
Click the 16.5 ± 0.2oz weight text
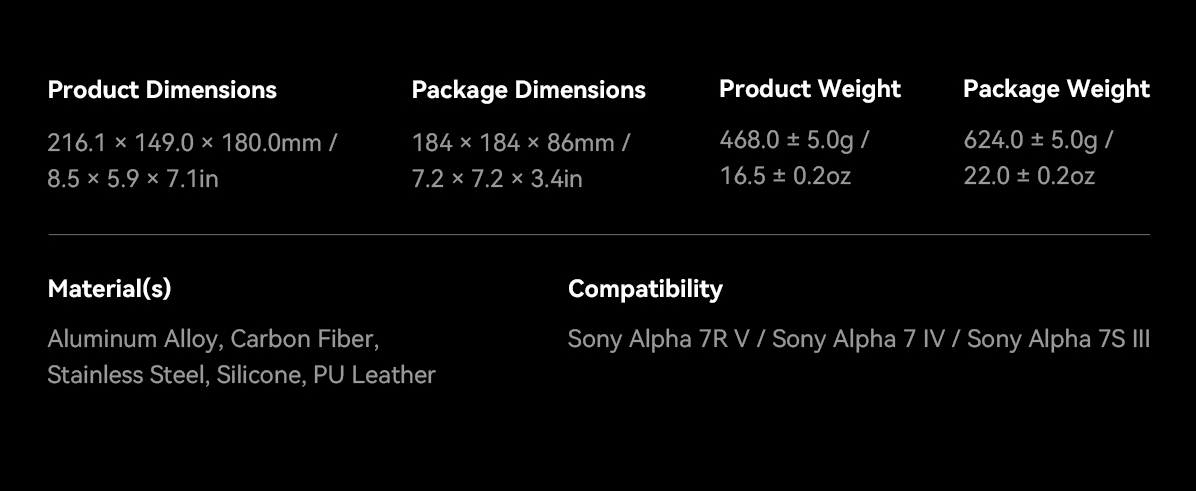pyautogui.click(x=785, y=176)
